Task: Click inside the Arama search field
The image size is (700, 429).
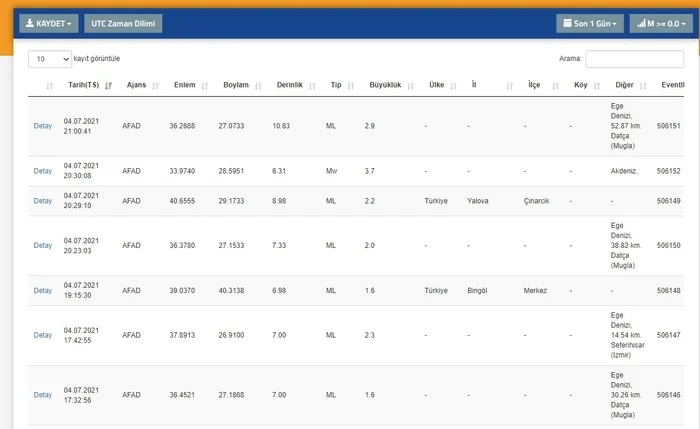Action: point(634,60)
